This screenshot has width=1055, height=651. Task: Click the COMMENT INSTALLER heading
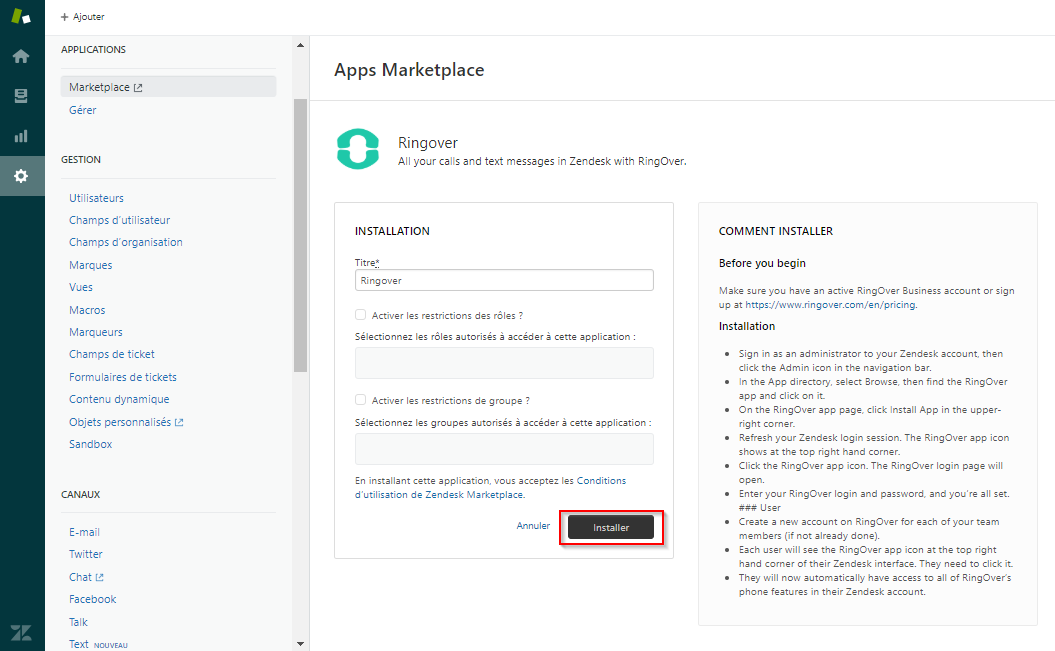coord(776,231)
